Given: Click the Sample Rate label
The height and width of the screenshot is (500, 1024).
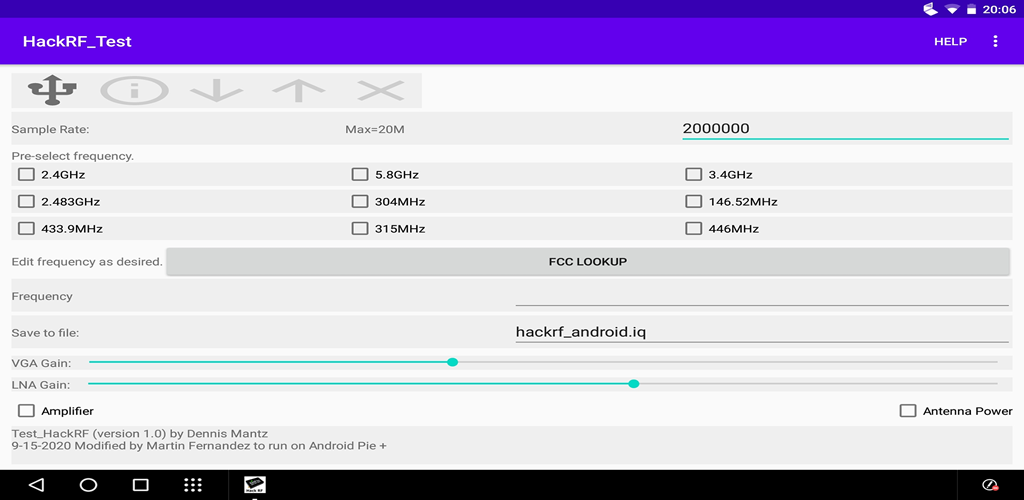Looking at the screenshot, I should [x=50, y=129].
